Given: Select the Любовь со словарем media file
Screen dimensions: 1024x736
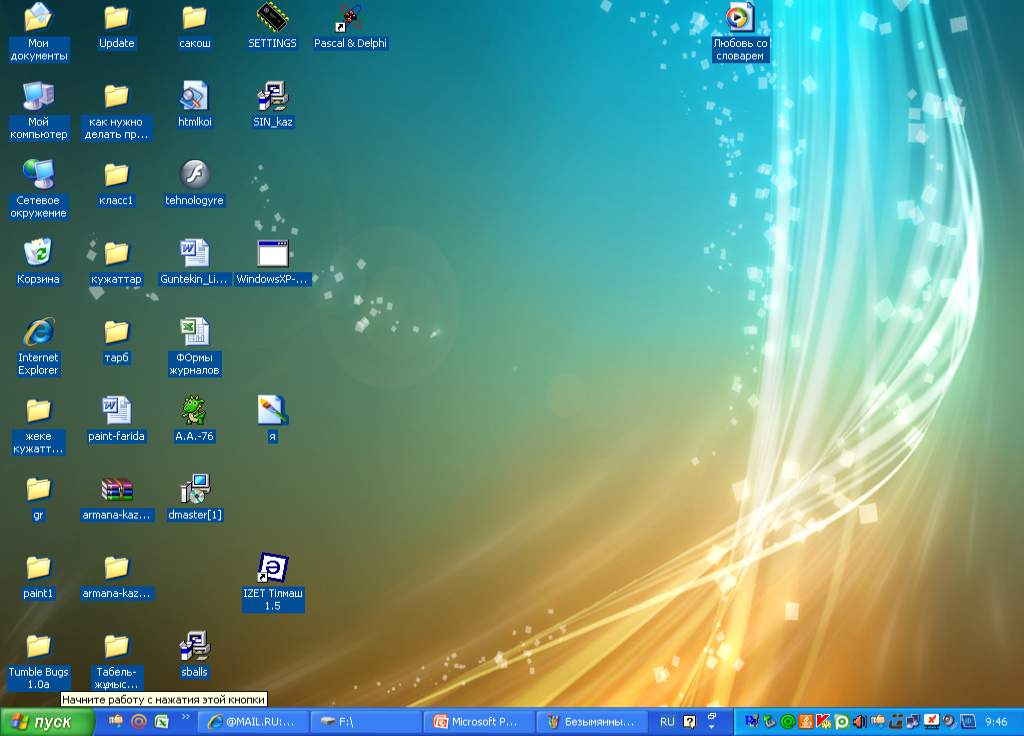Looking at the screenshot, I should [x=740, y=18].
